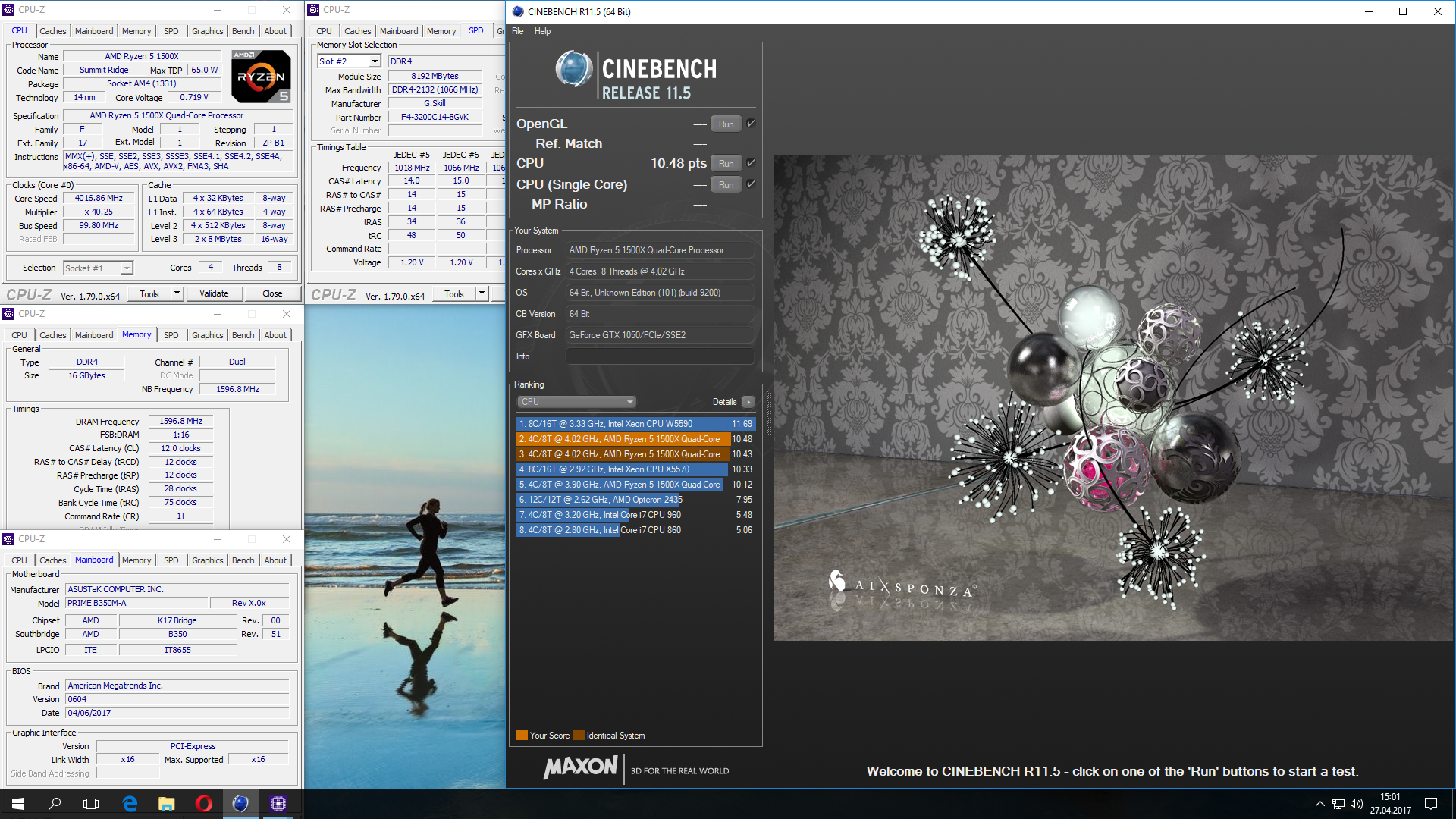Click the Ryzen 5 logo in CPU-Z

tap(260, 77)
